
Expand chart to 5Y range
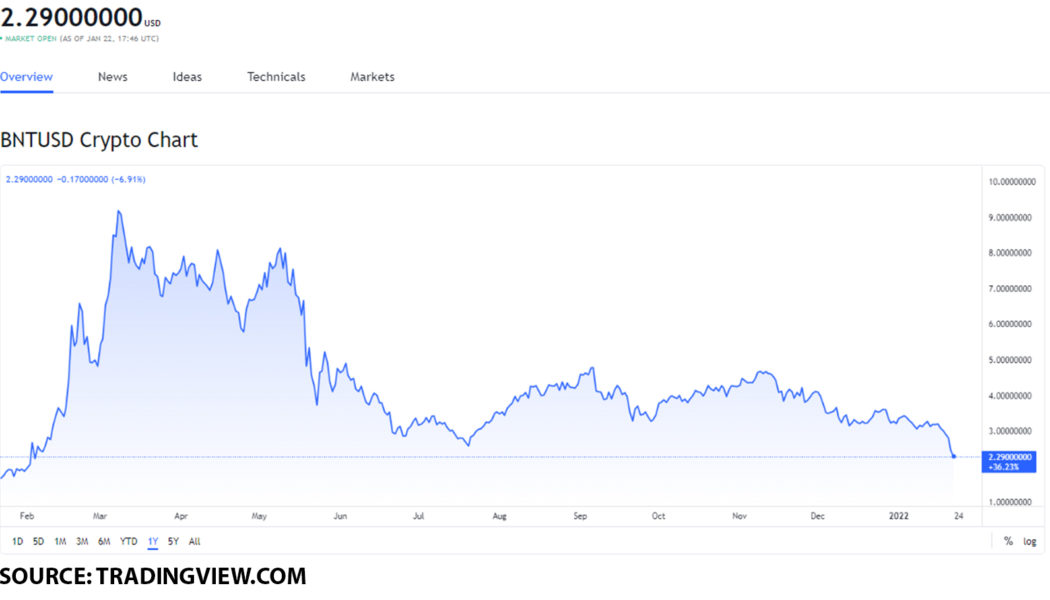174,541
